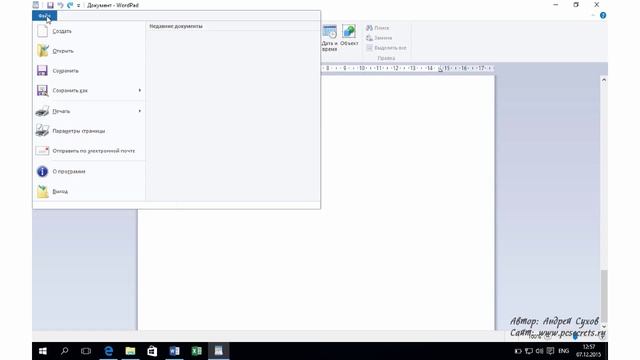Open Параметры страницы page setup
Screen dimensions: 640x360
click(89, 131)
